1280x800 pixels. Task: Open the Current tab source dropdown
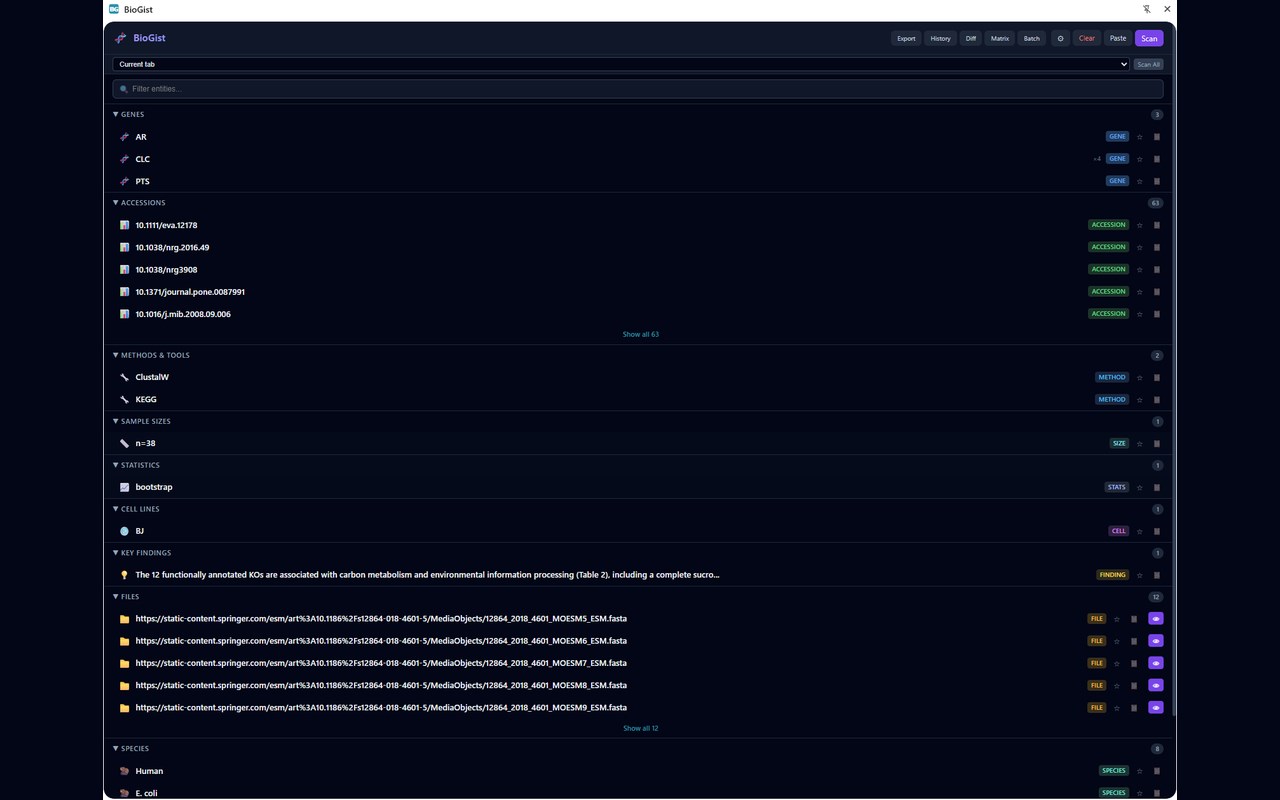[621, 64]
